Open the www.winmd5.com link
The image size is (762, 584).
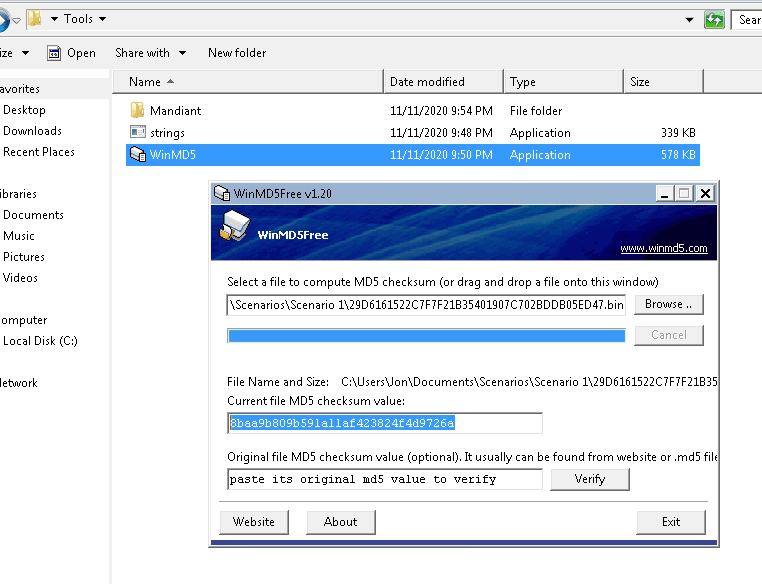[x=664, y=248]
